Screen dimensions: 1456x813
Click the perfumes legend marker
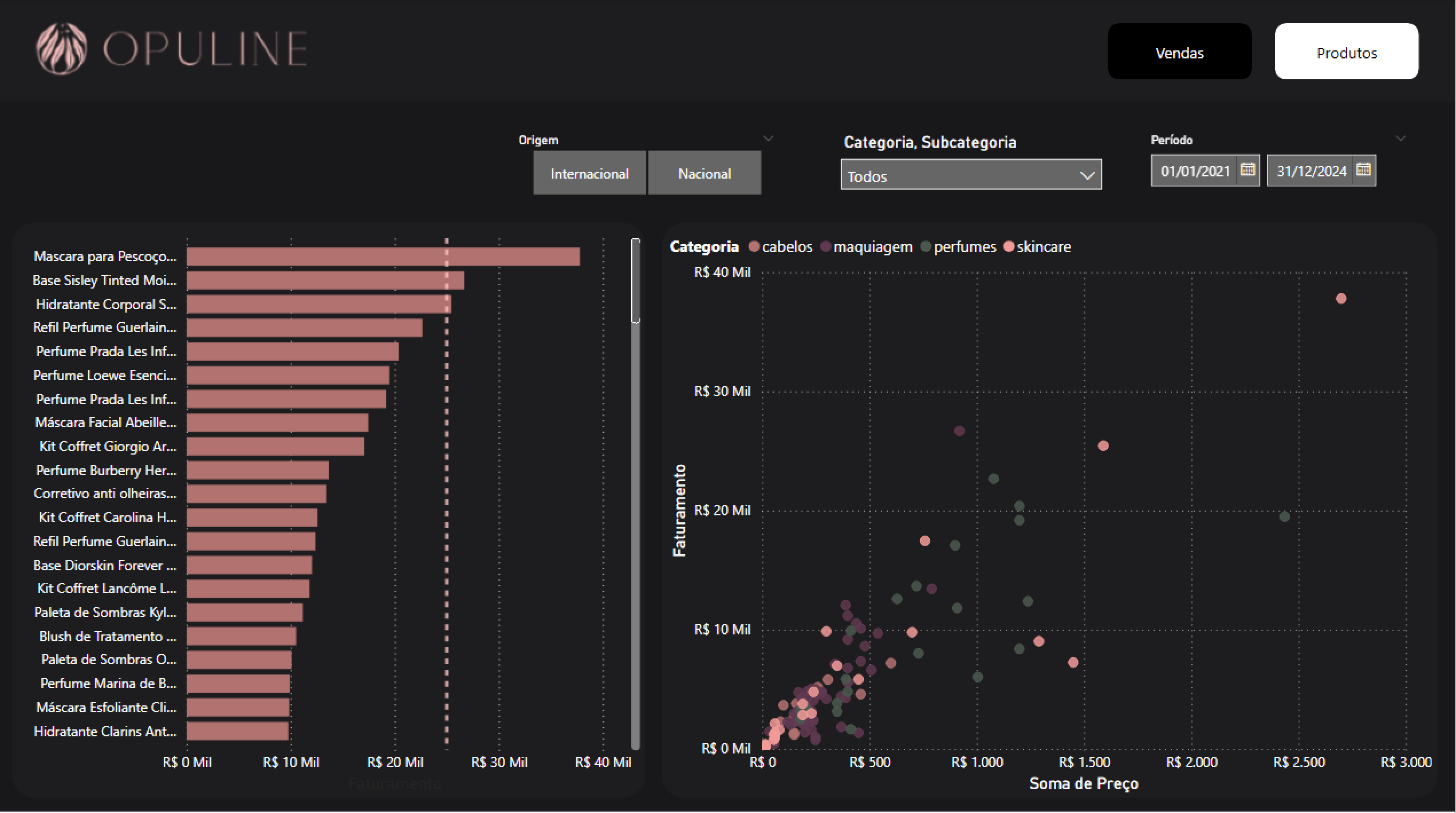(x=926, y=247)
